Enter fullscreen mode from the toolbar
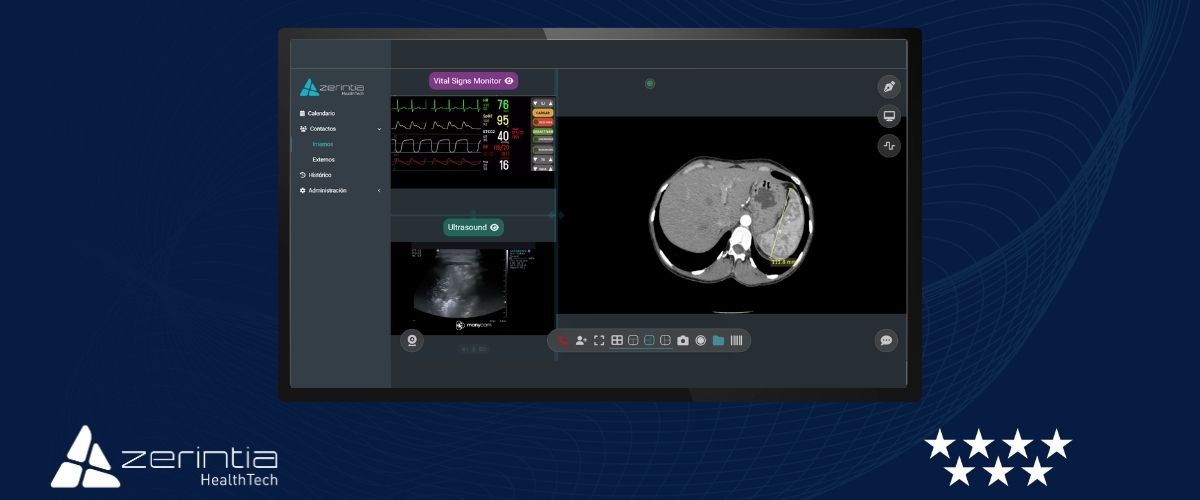 599,341
